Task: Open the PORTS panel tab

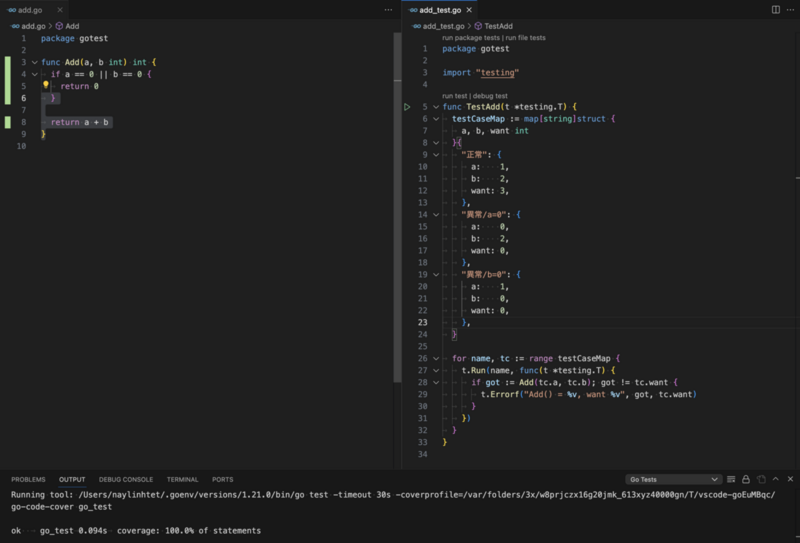Action: (x=222, y=479)
